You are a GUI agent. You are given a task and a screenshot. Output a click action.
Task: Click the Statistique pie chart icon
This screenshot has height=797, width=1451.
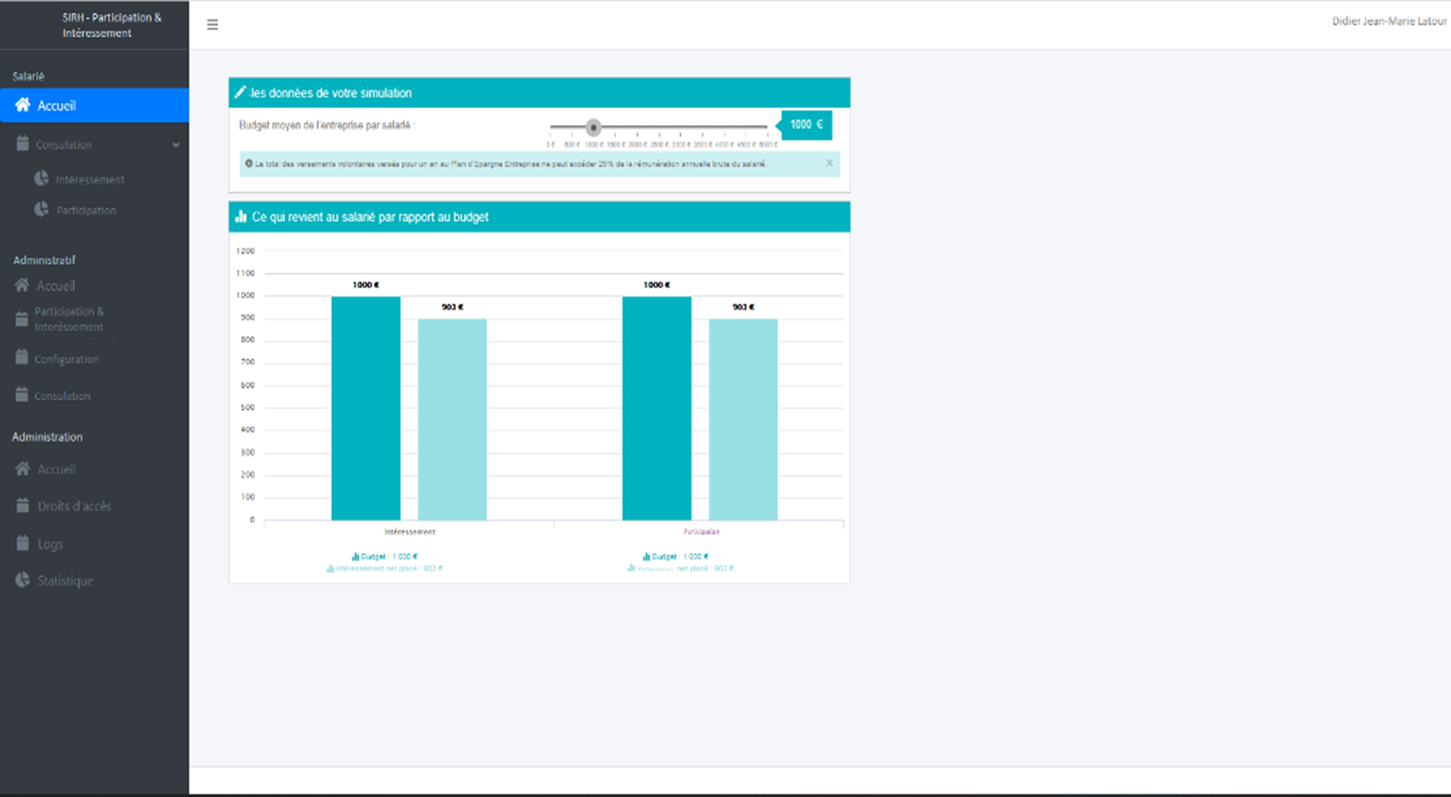point(22,580)
